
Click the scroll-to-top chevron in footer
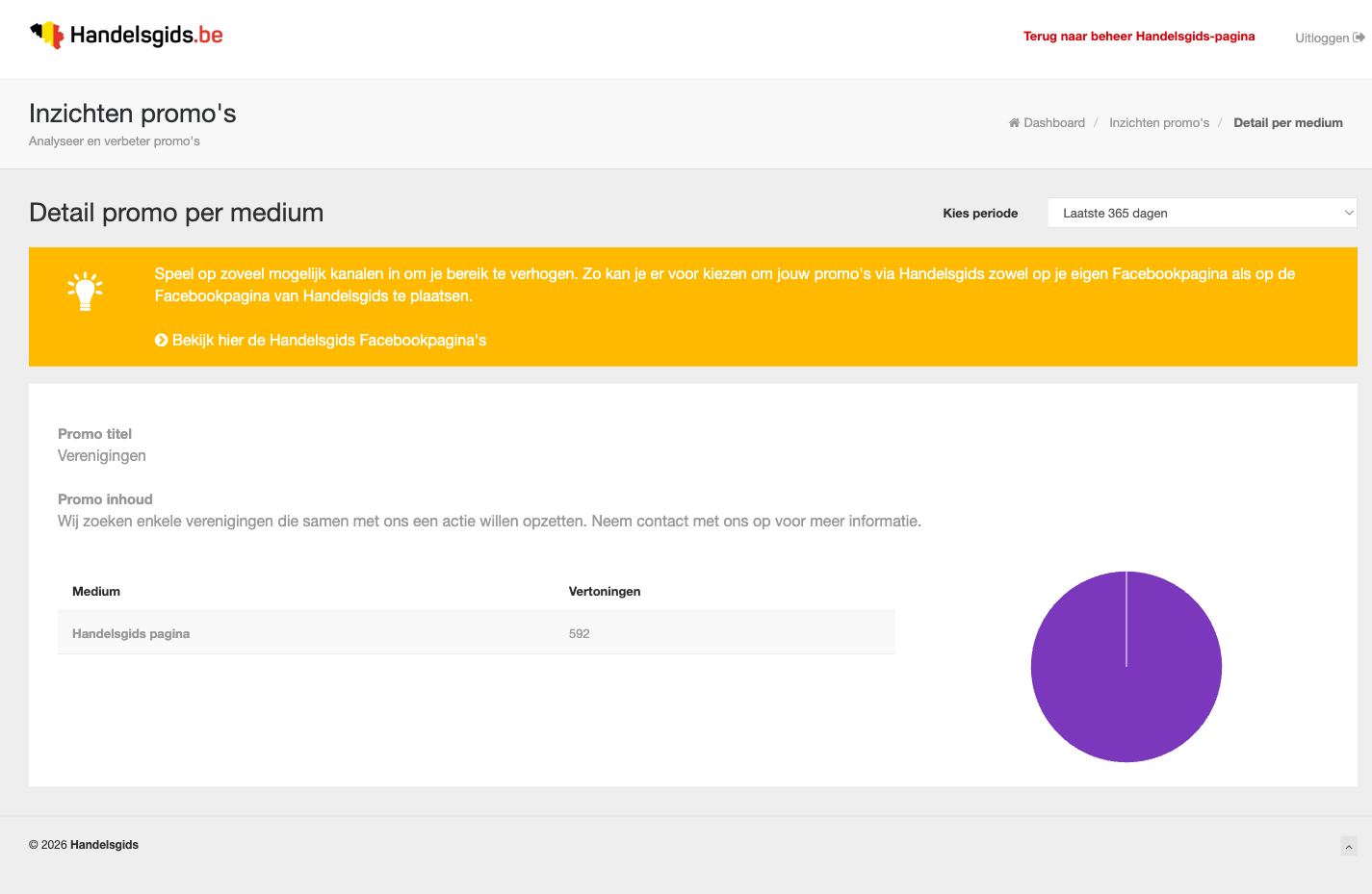tap(1349, 847)
